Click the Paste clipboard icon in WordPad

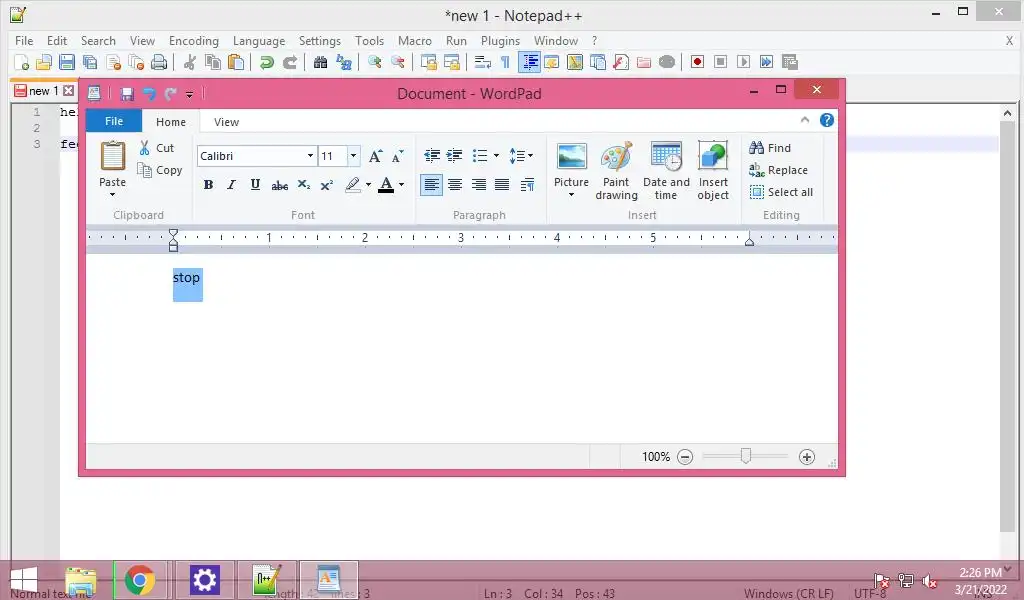pyautogui.click(x=112, y=157)
